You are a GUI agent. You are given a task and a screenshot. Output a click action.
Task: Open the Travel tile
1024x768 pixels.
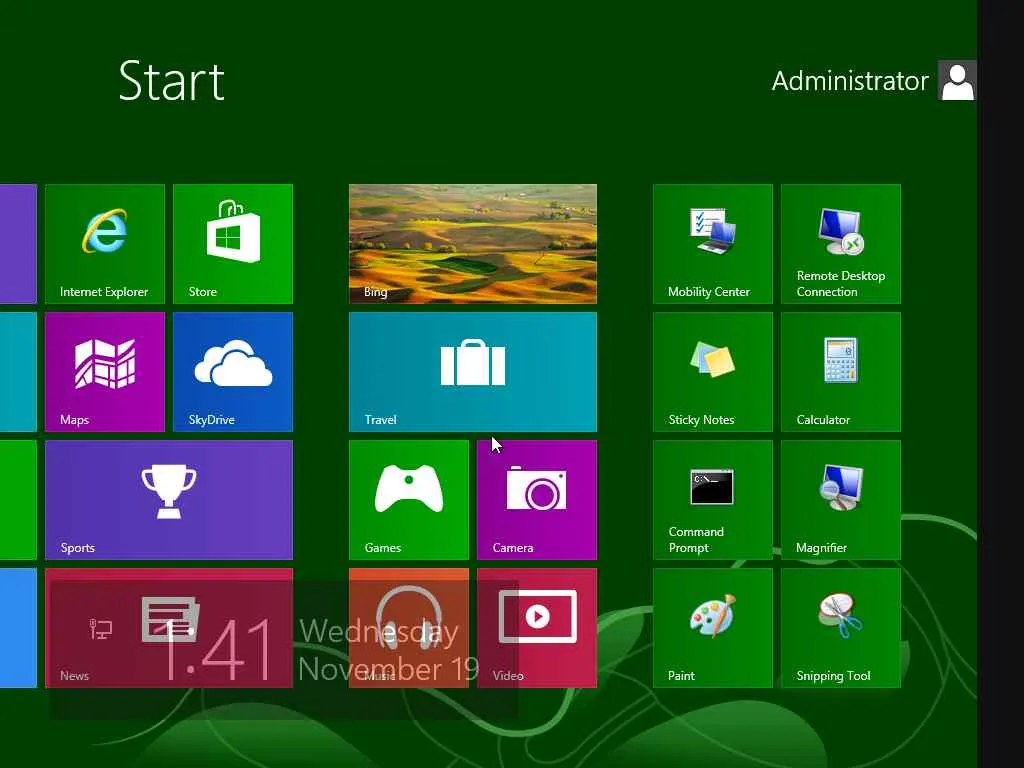(x=473, y=372)
